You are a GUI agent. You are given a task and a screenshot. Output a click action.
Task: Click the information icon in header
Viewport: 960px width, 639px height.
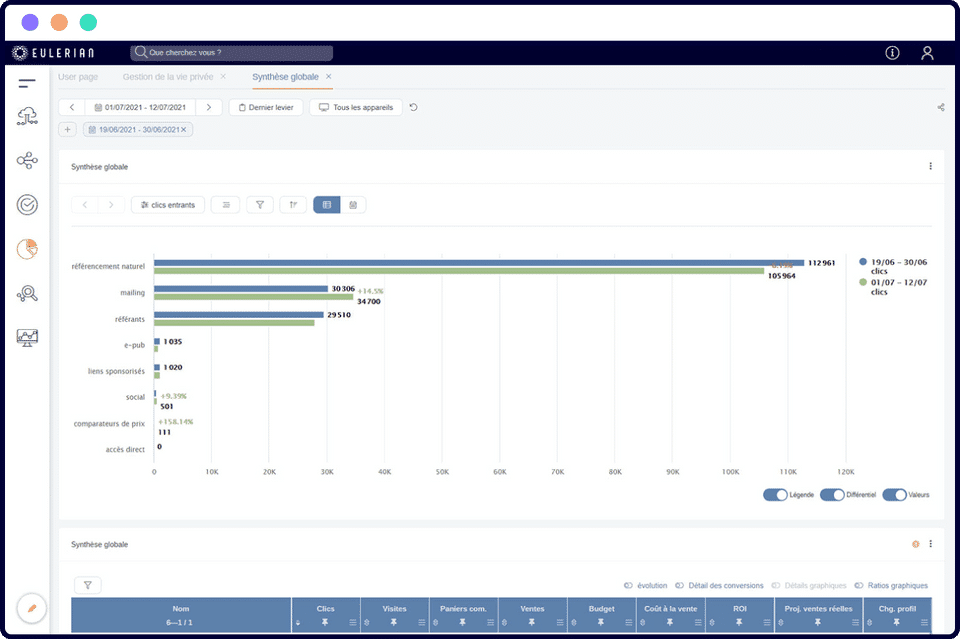click(x=892, y=53)
